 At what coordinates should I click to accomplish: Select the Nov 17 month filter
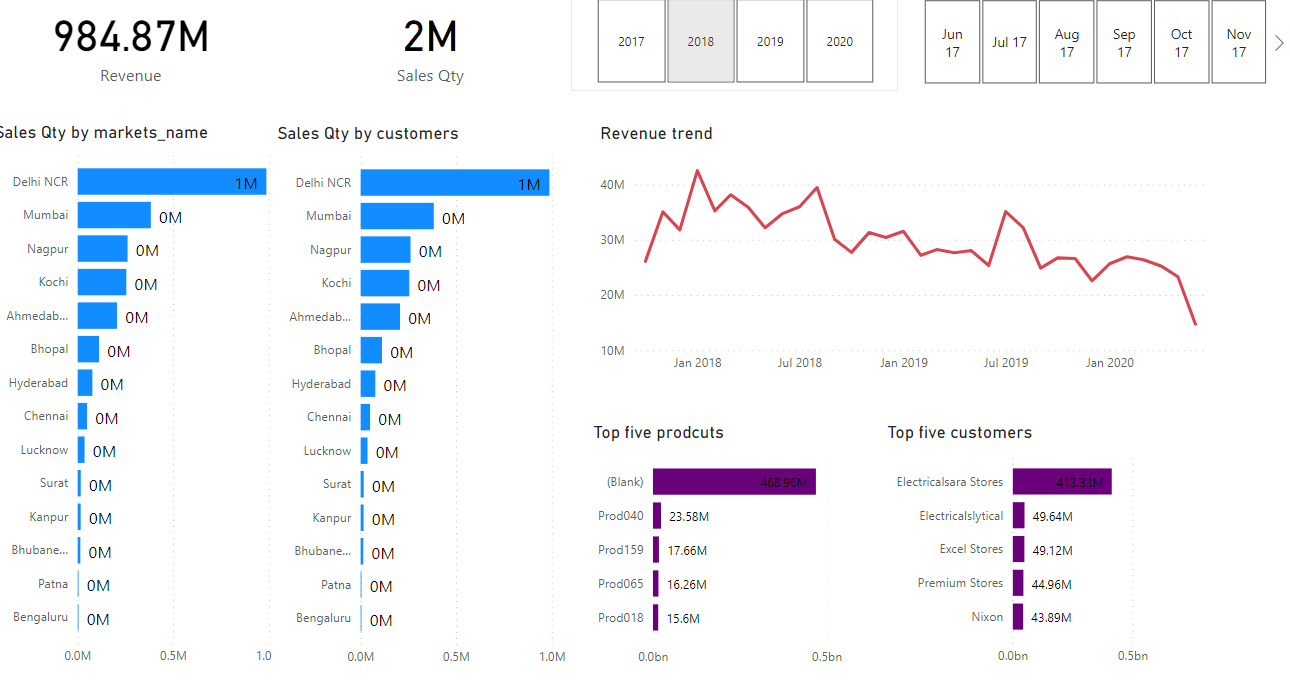coord(1238,41)
